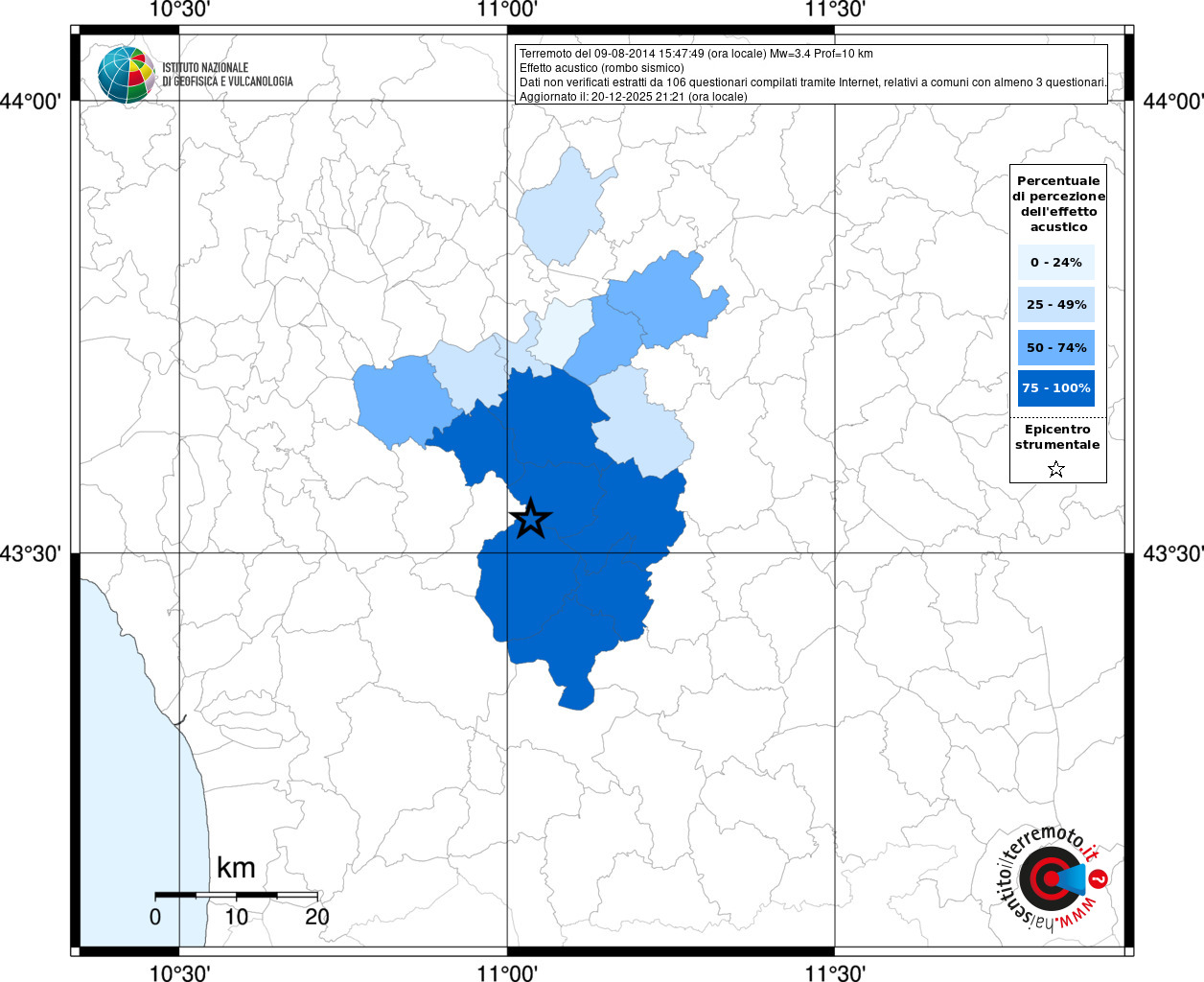Click the 'Aggiornato il: 20-12-2025' line
1204x982 pixels.
(x=633, y=97)
